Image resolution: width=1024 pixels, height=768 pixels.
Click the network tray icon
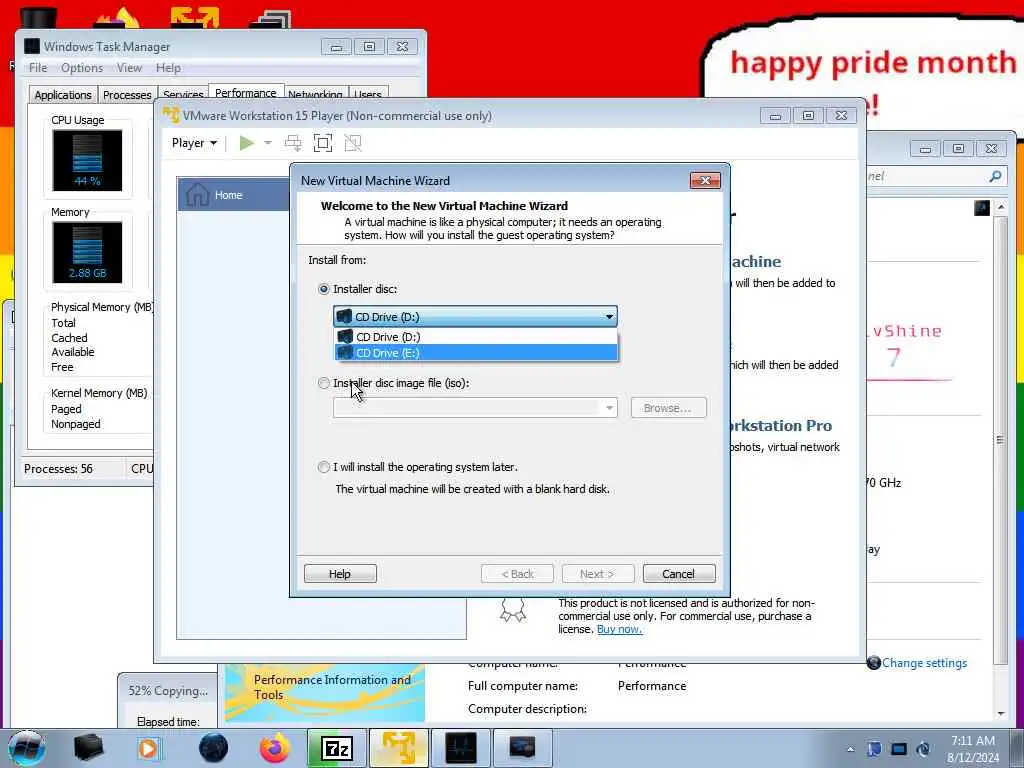899,749
